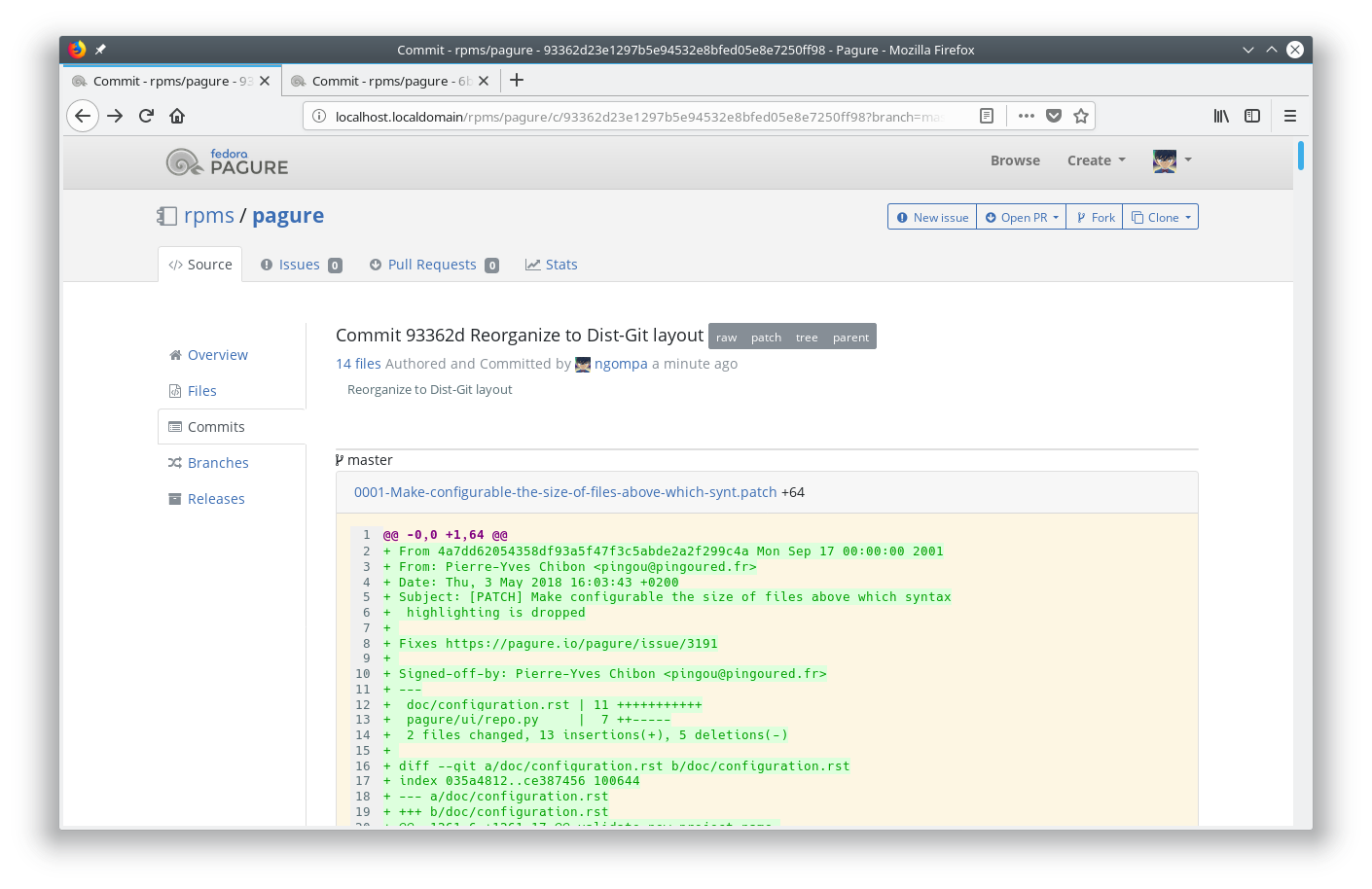
Task: Go to the parent commit
Action: click(x=850, y=338)
